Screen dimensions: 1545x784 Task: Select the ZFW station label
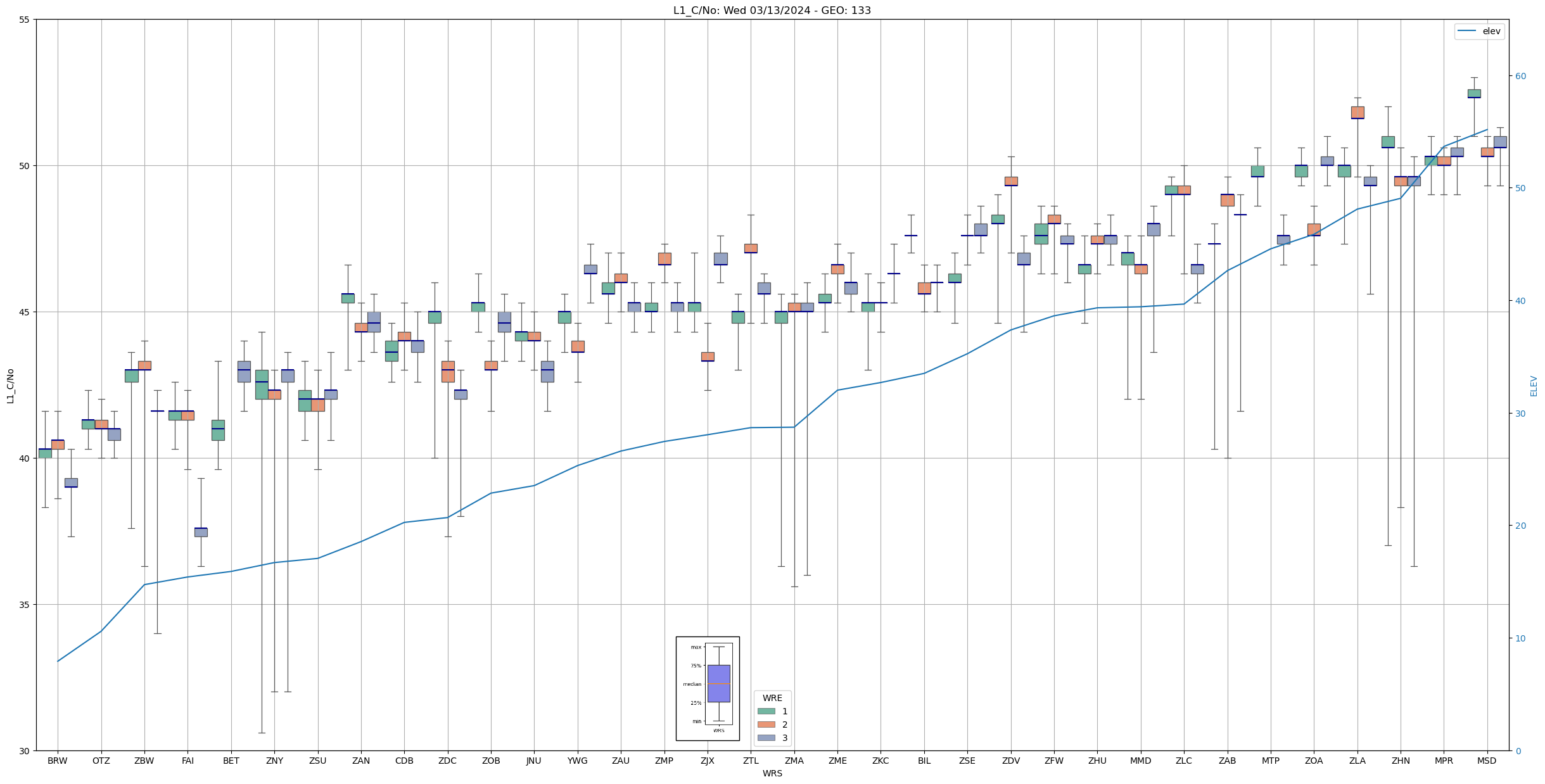pos(1054,761)
